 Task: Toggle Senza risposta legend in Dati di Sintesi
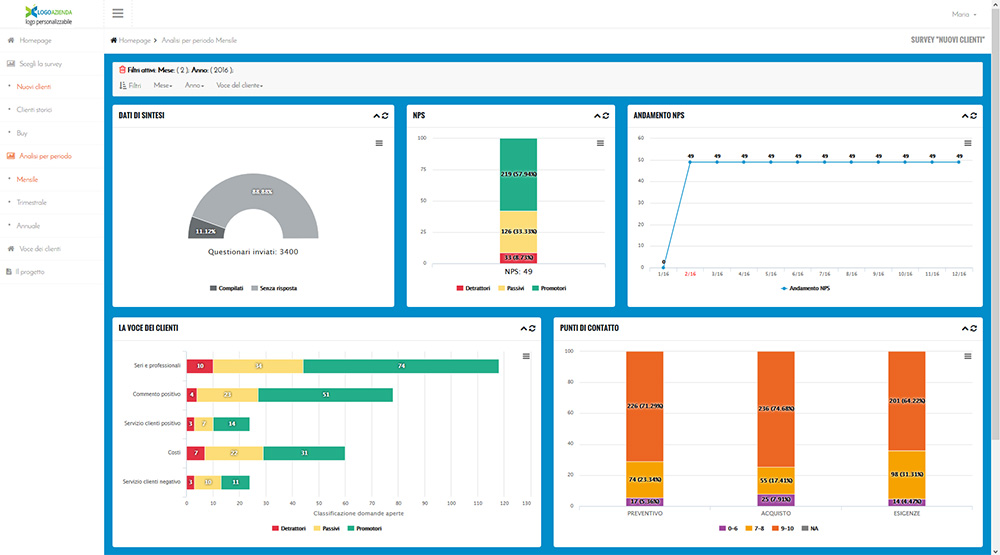(x=277, y=288)
